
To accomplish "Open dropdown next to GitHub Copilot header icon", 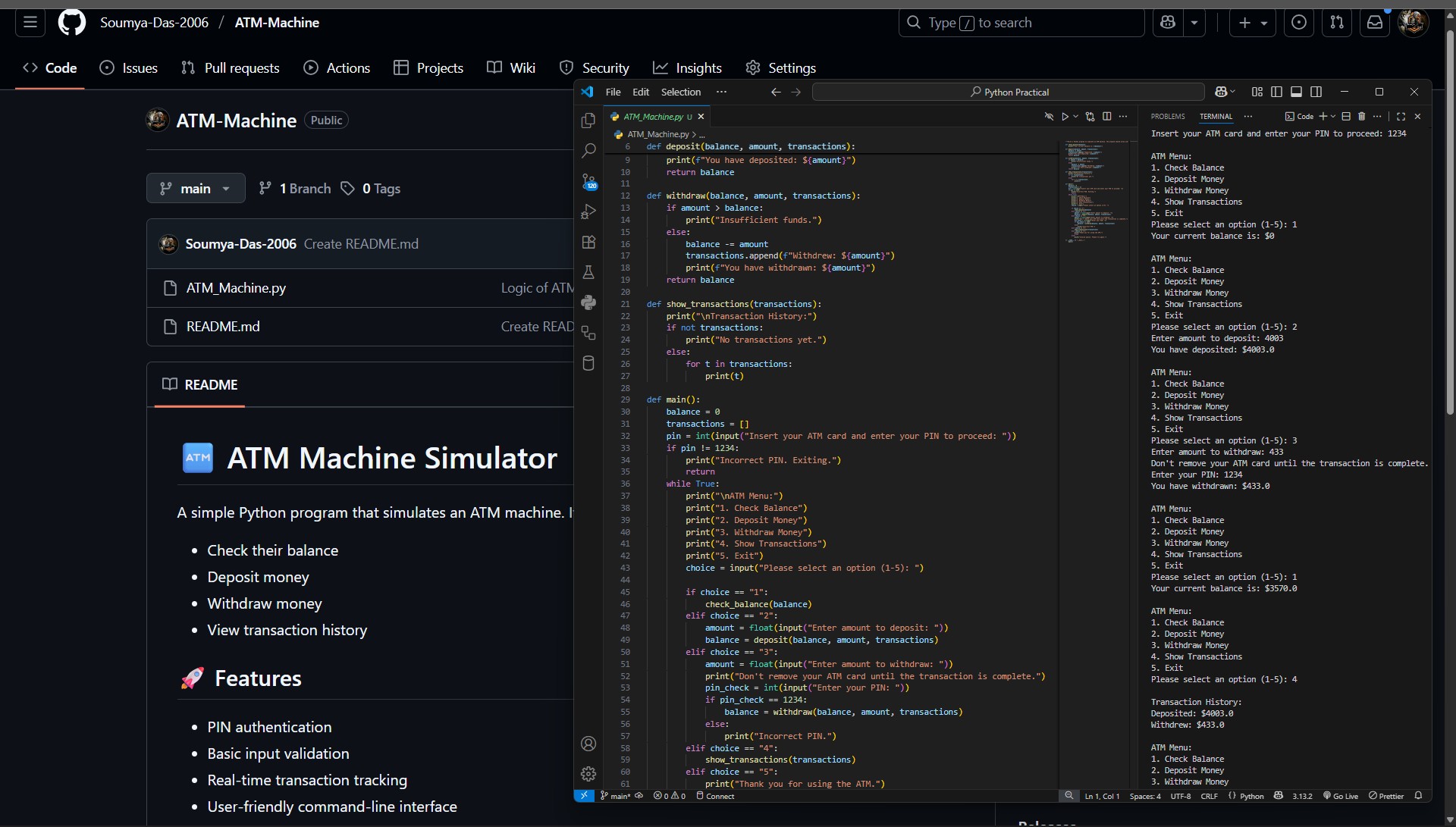I will [1194, 23].
